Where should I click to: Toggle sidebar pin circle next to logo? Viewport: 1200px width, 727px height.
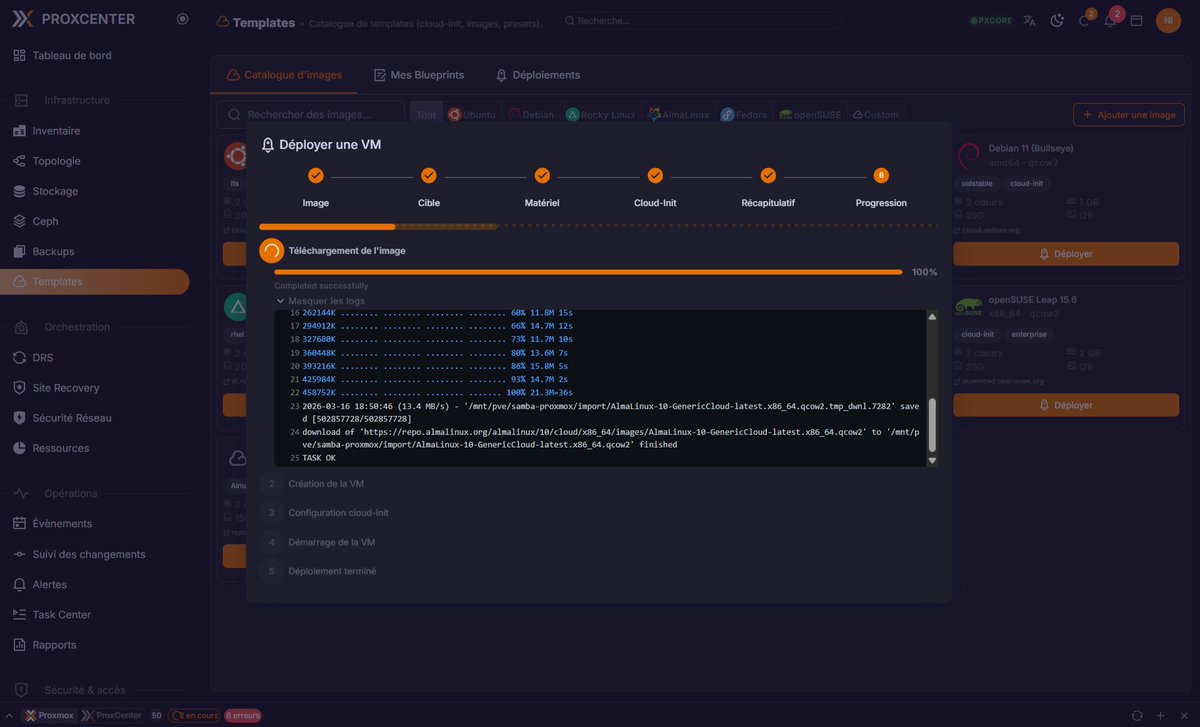[182, 19]
